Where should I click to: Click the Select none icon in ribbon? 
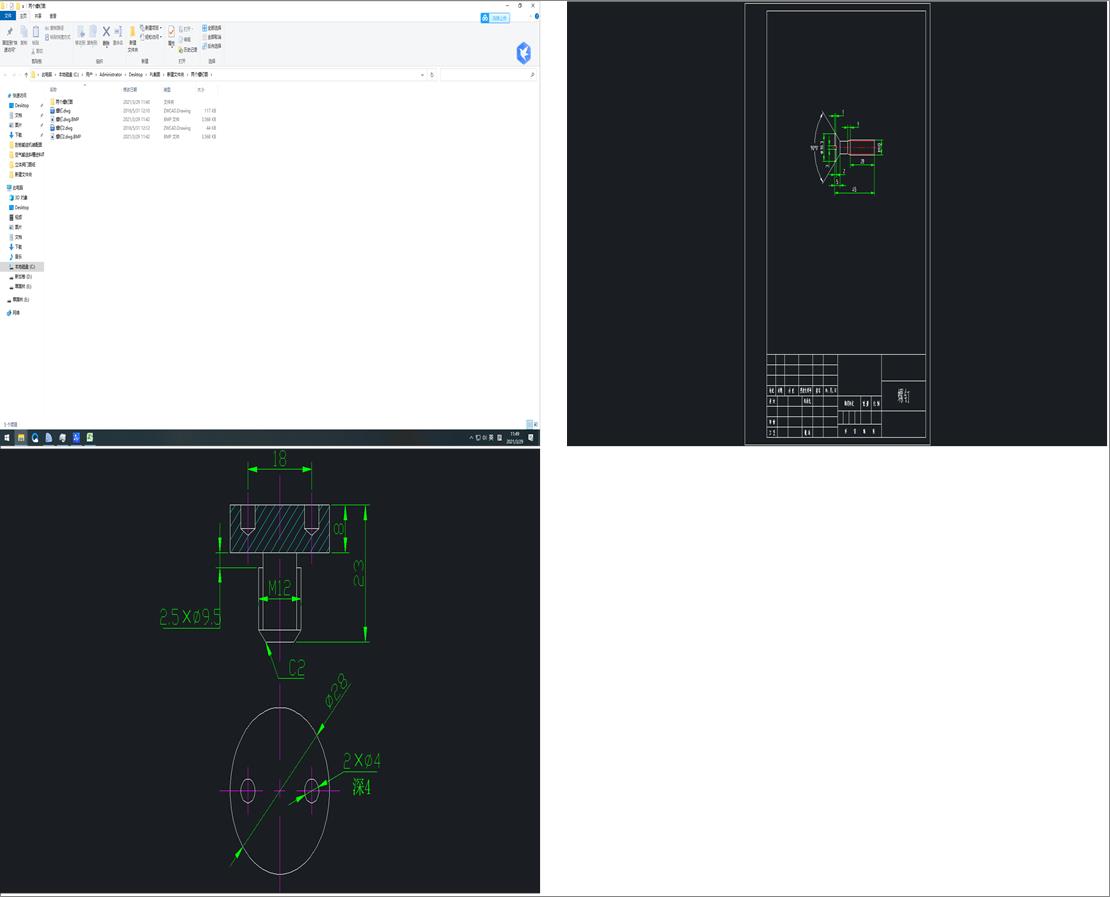coord(205,37)
